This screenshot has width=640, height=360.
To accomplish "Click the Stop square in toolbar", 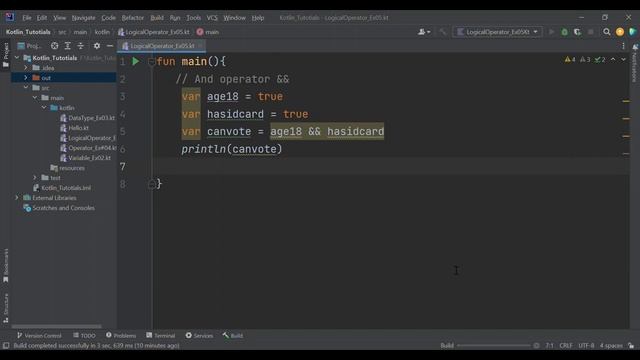I will (591, 32).
